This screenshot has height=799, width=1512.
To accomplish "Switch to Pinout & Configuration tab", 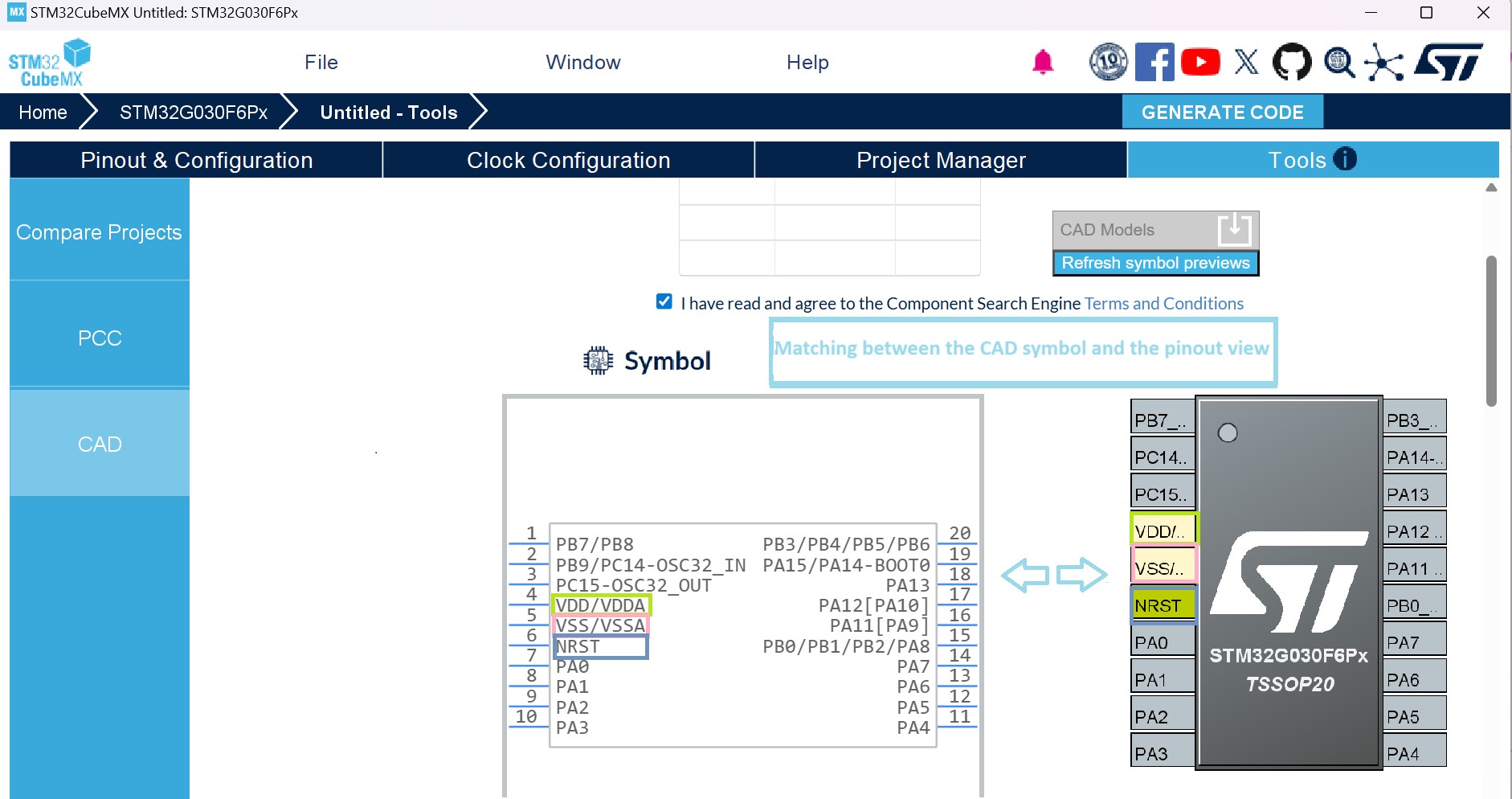I will pos(196,160).
